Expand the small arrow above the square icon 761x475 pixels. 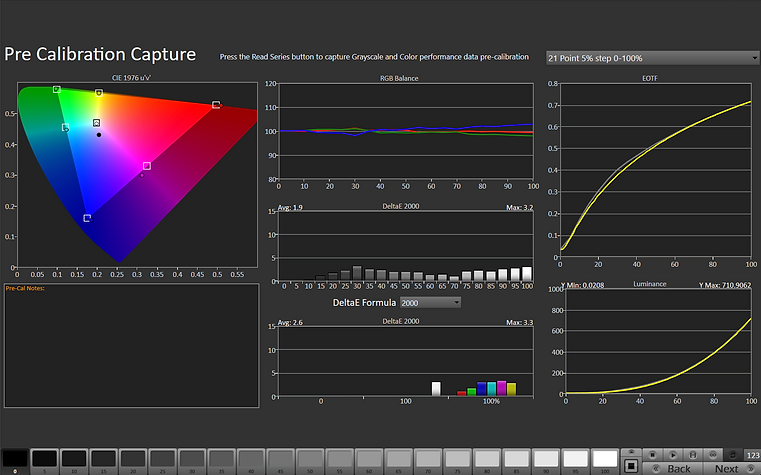tap(631, 452)
